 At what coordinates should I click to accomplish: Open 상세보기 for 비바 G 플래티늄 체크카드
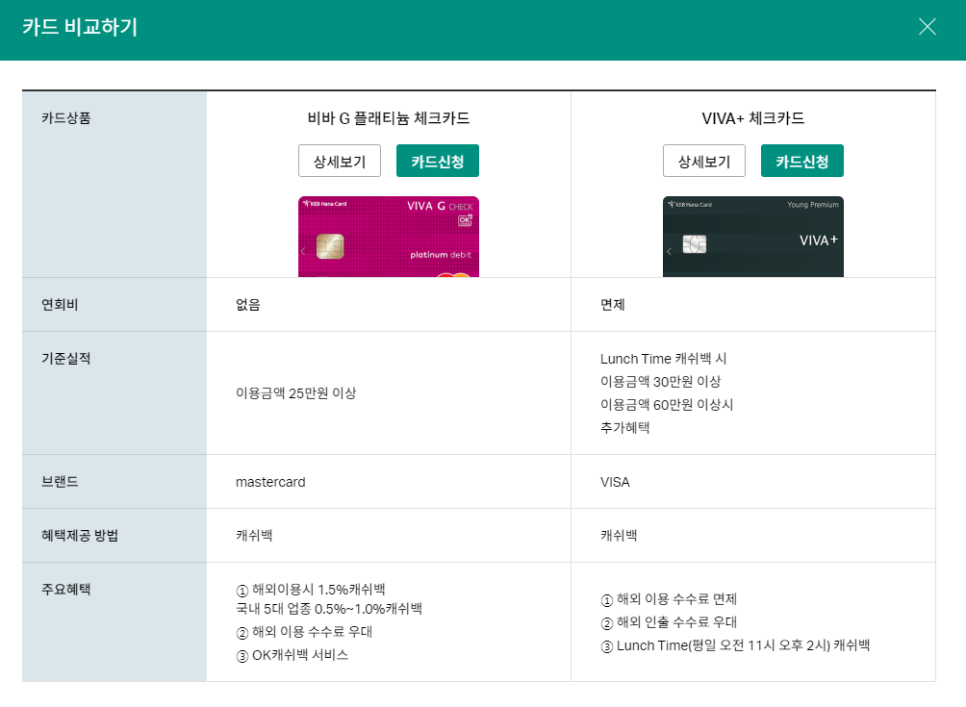[x=339, y=161]
